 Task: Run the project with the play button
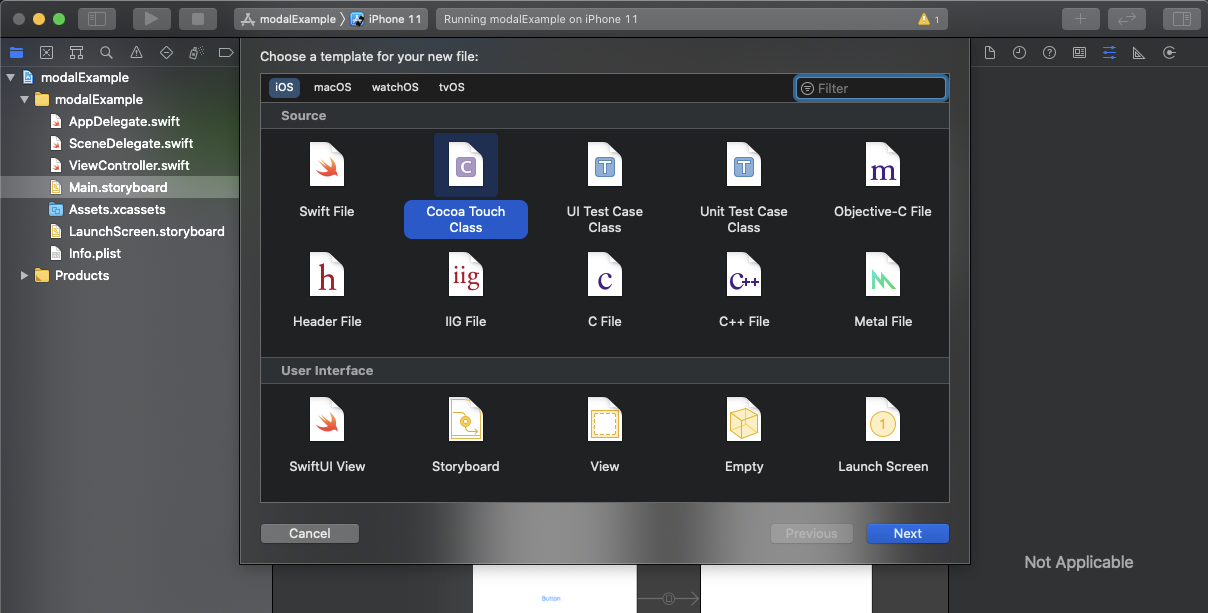[151, 19]
